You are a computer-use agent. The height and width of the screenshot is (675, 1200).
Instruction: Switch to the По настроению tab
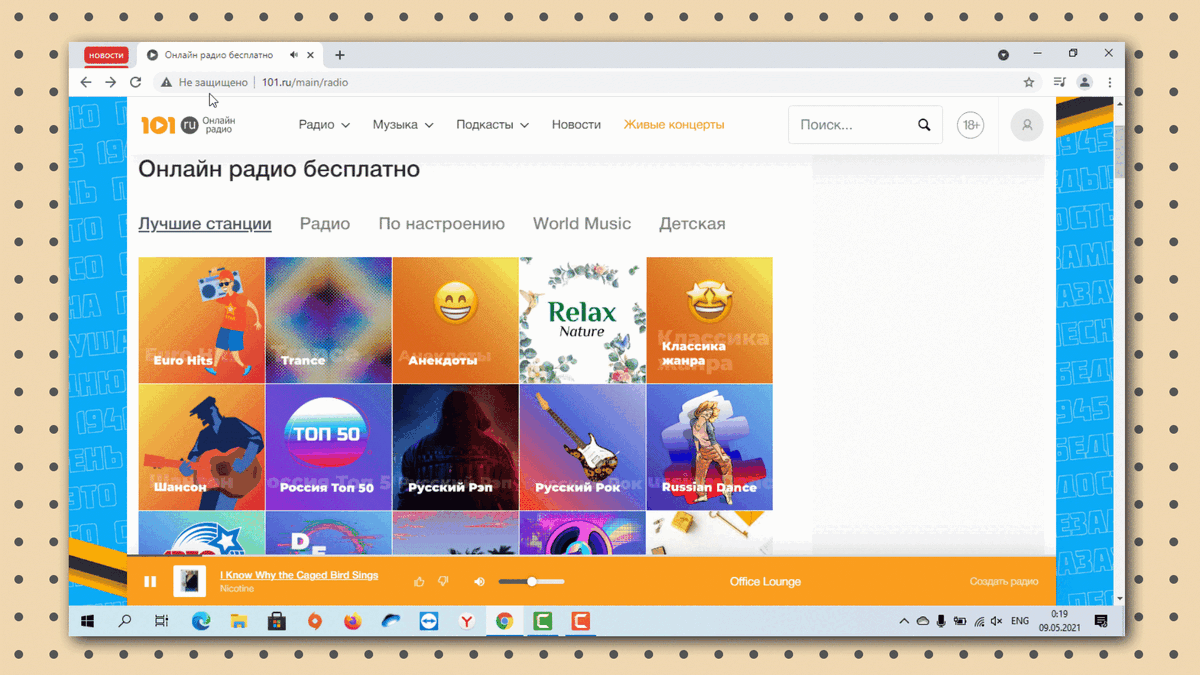[441, 224]
